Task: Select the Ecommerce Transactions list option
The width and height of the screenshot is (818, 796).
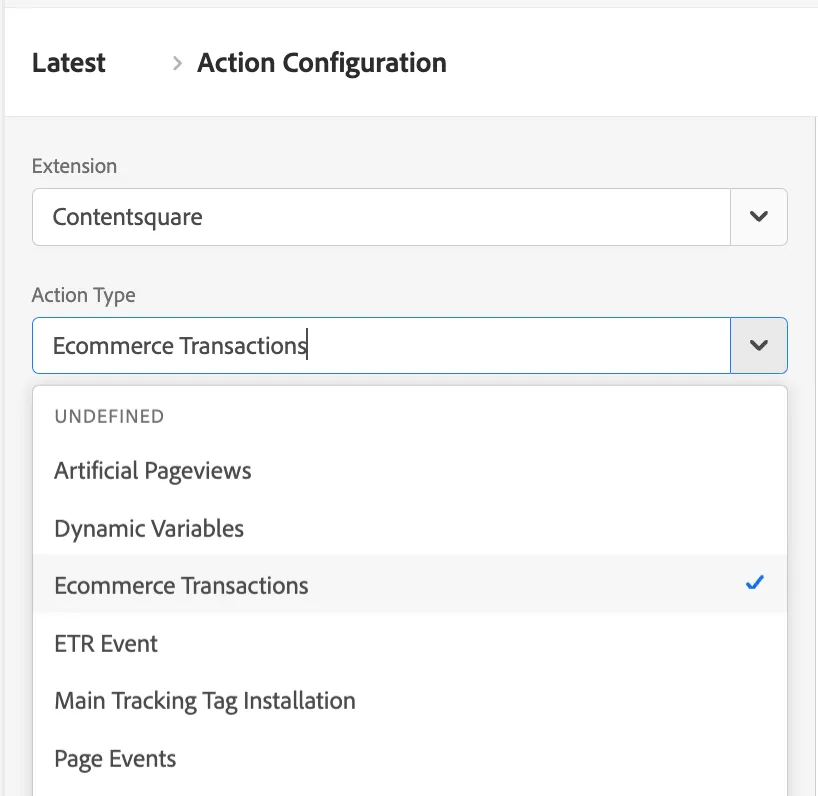Action: click(181, 585)
